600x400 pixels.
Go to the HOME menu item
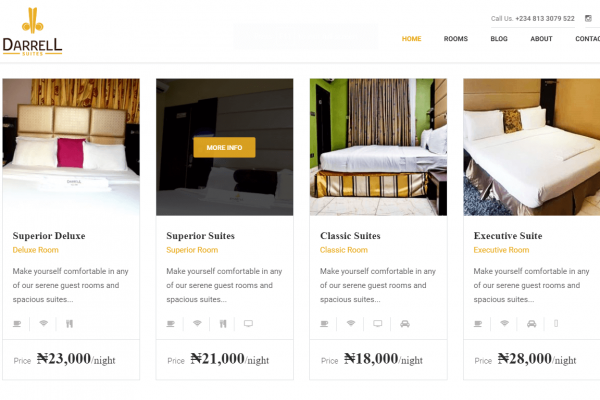click(x=411, y=39)
